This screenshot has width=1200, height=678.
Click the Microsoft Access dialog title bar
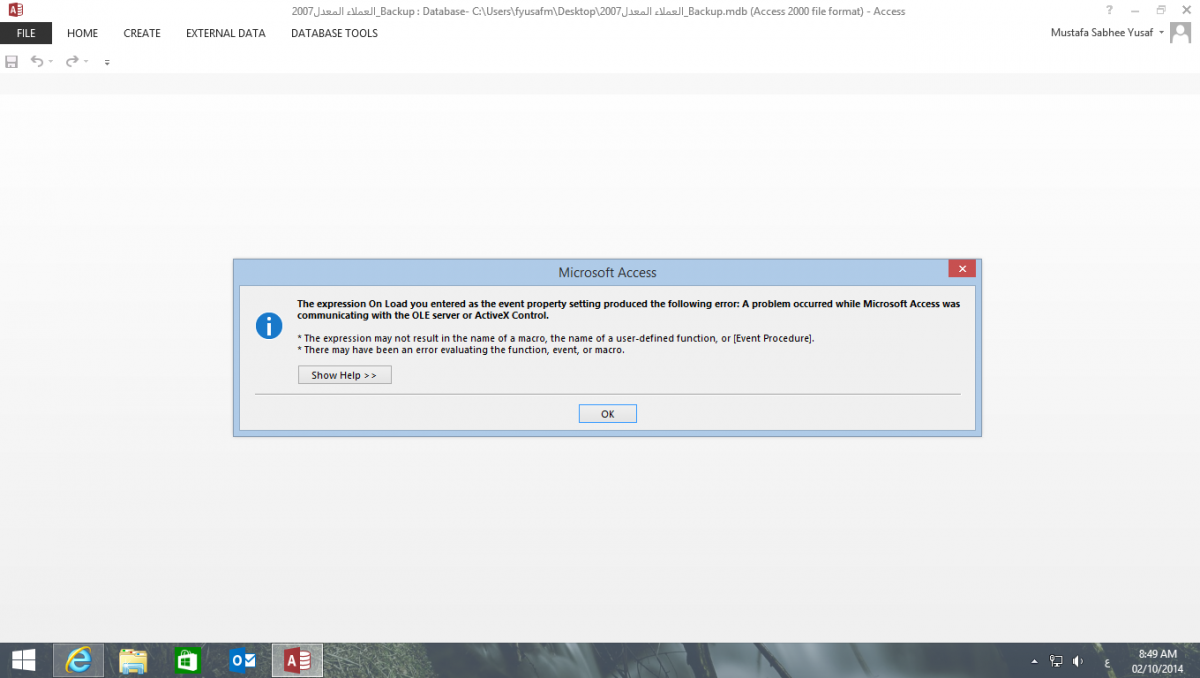coord(607,272)
